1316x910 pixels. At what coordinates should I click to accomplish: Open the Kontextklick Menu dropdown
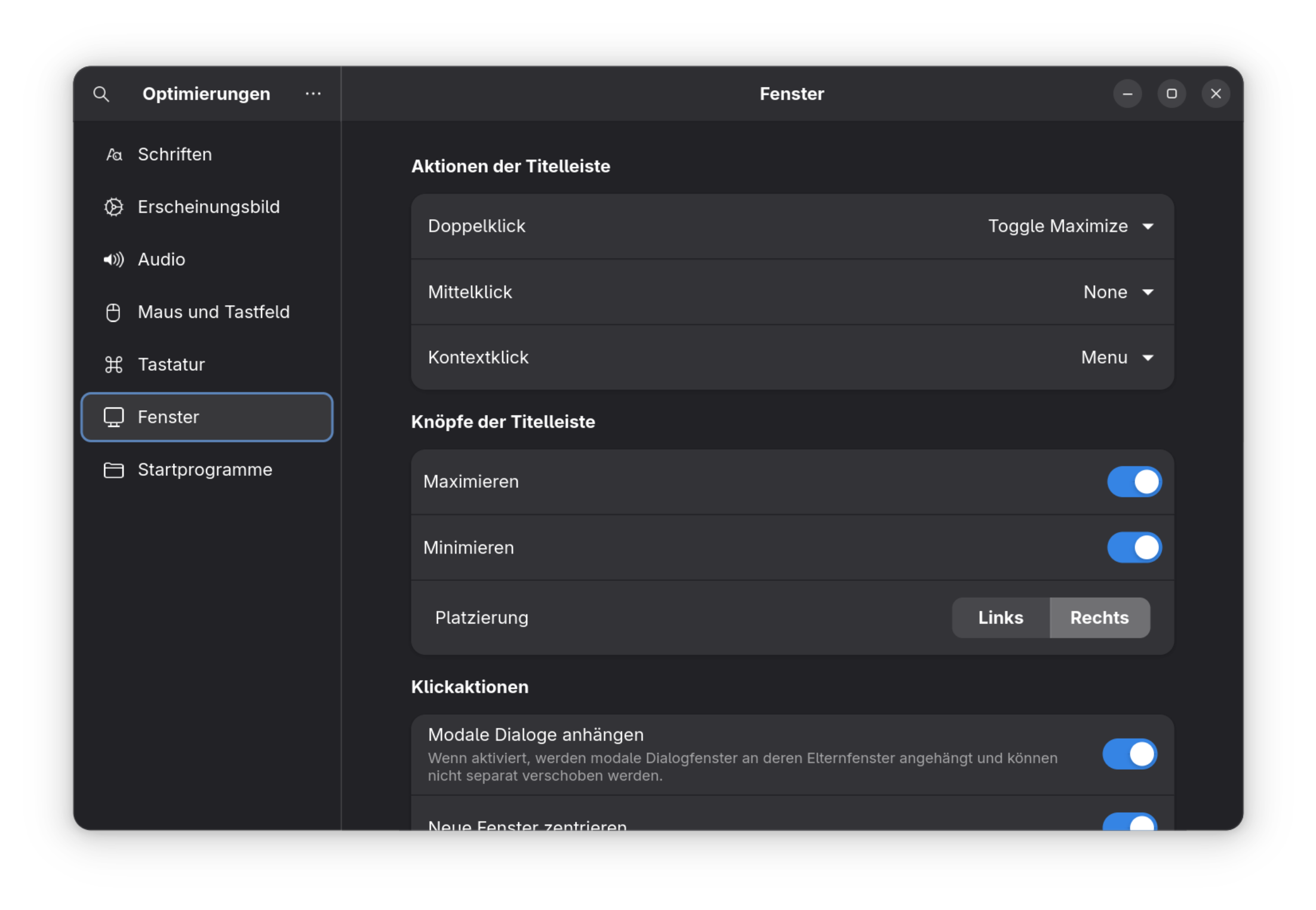1117,358
